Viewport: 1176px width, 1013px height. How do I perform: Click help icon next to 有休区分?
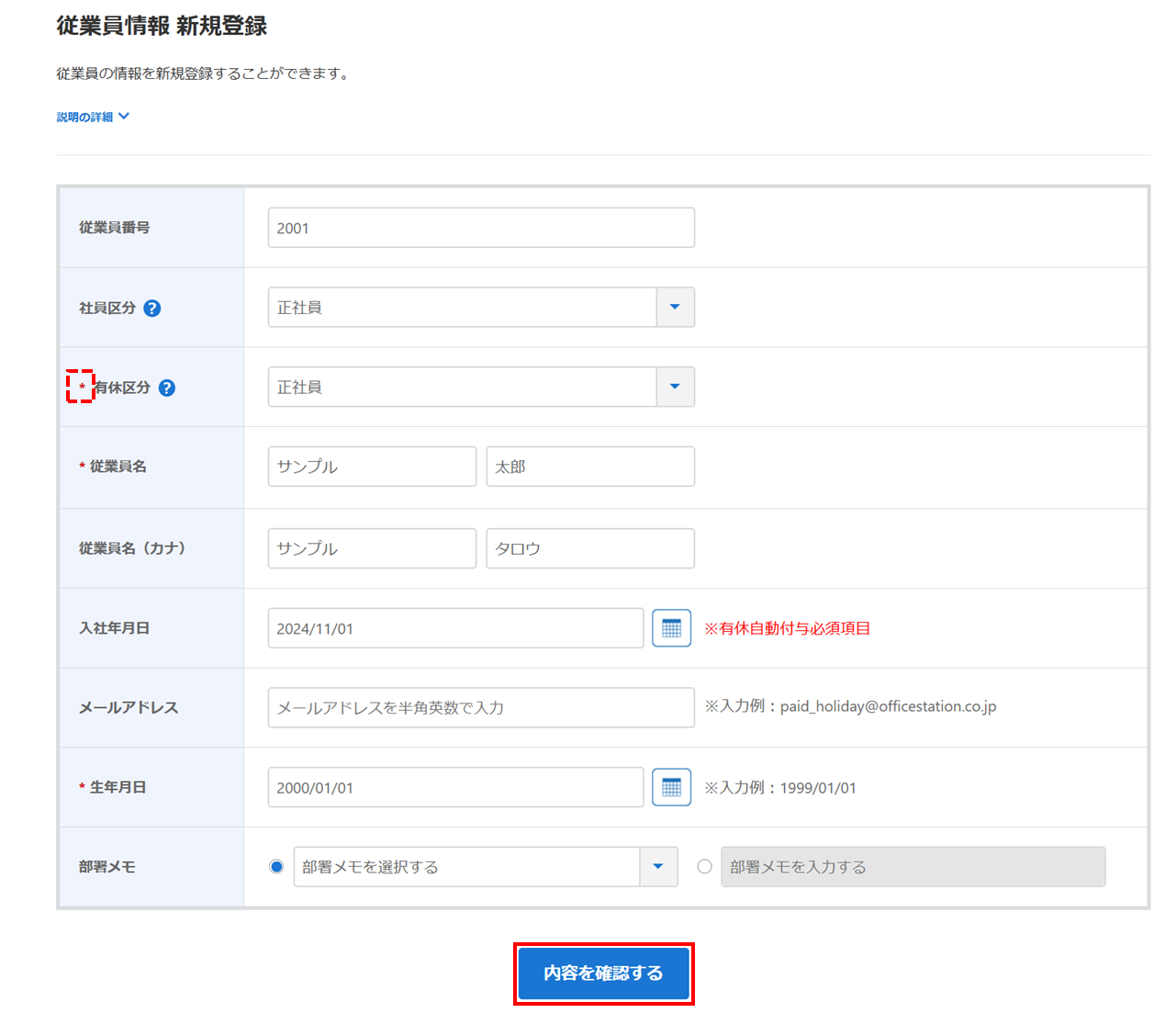click(167, 388)
